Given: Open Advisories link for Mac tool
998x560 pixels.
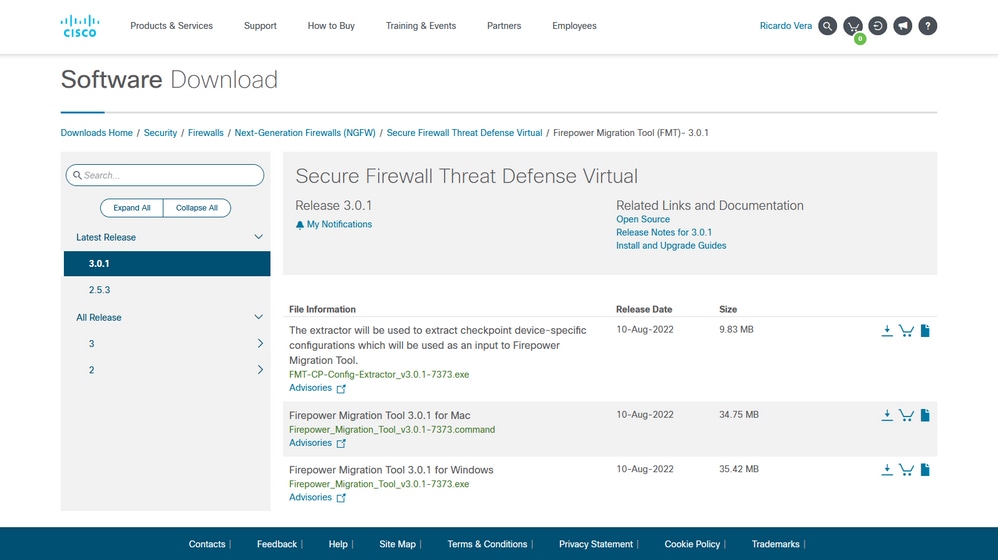Looking at the screenshot, I should [x=311, y=443].
